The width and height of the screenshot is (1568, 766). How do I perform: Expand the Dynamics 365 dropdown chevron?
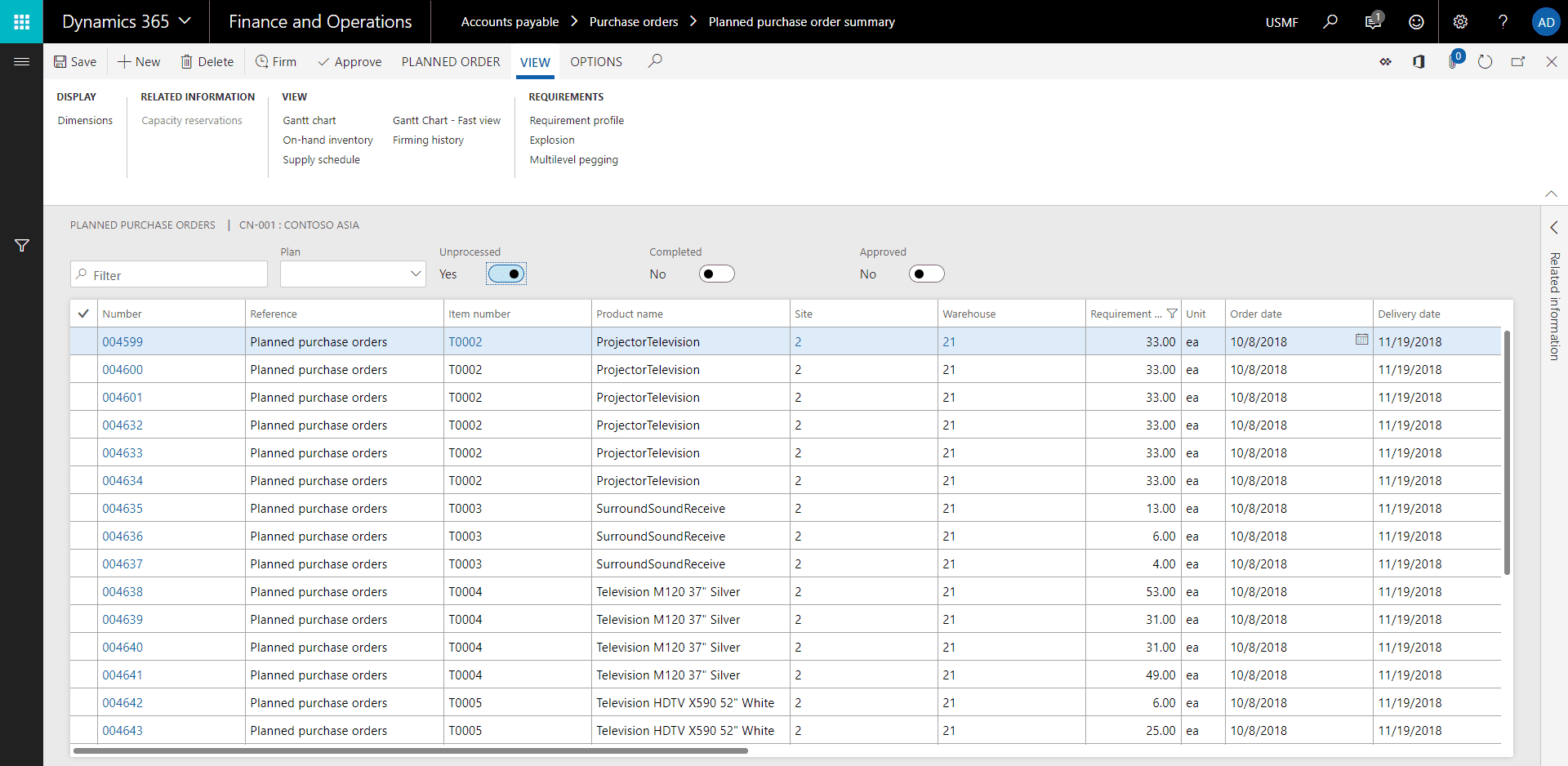pyautogui.click(x=185, y=21)
